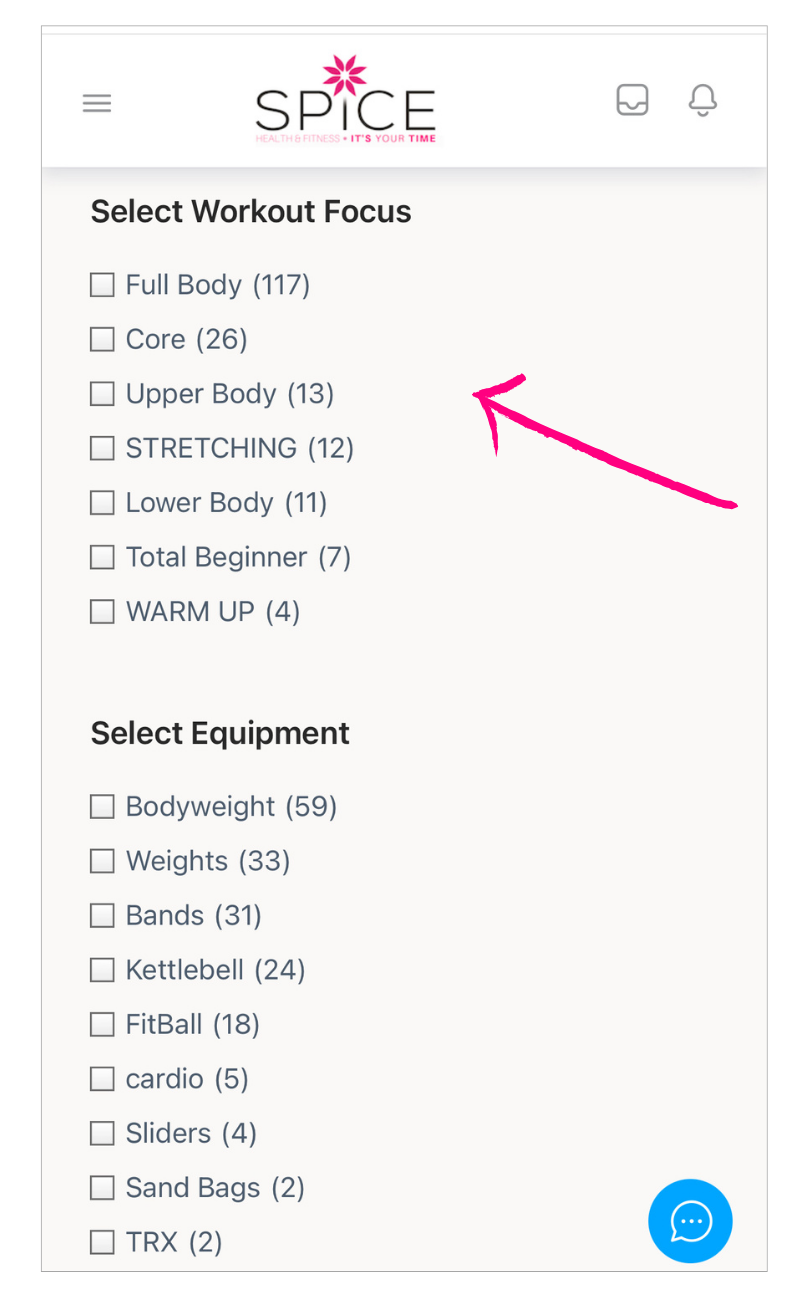Select the Upper Body checkbox
This screenshot has height=1300, width=800.
pos(102,394)
